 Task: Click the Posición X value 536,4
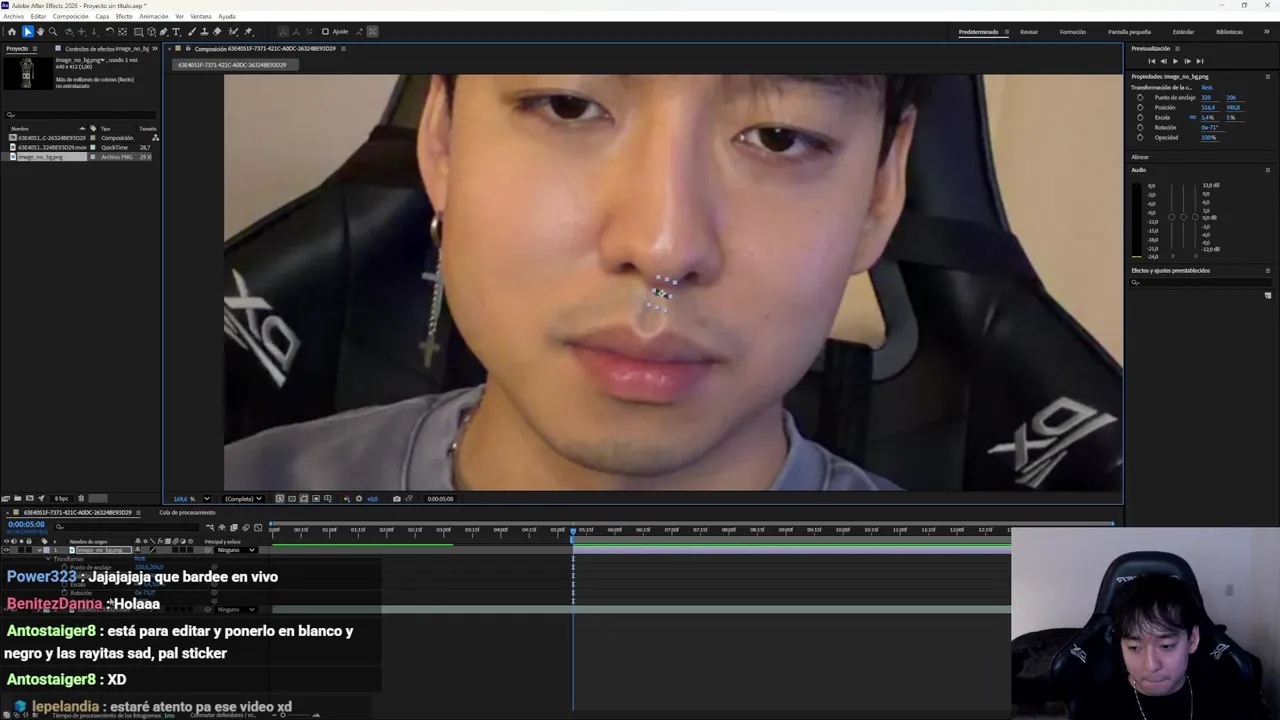point(1209,107)
